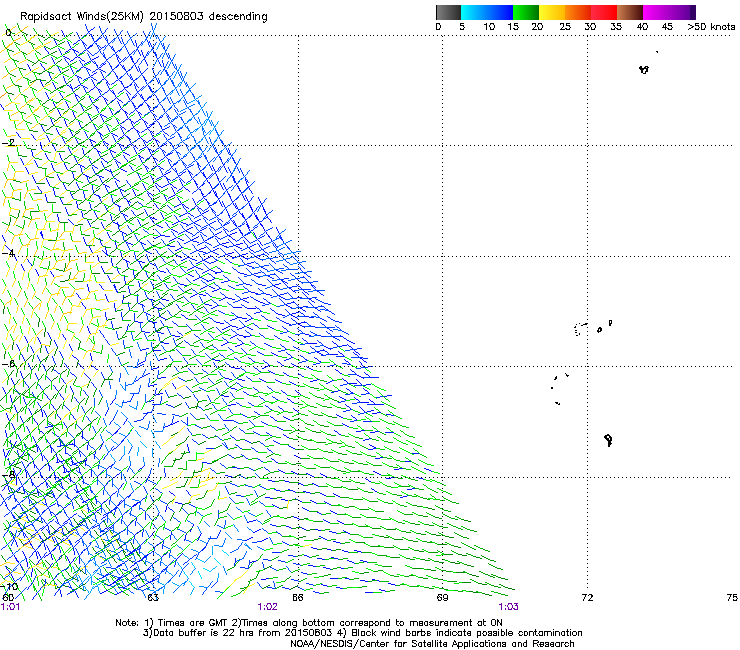Click the '69' longitude axis label

[x=442, y=598]
